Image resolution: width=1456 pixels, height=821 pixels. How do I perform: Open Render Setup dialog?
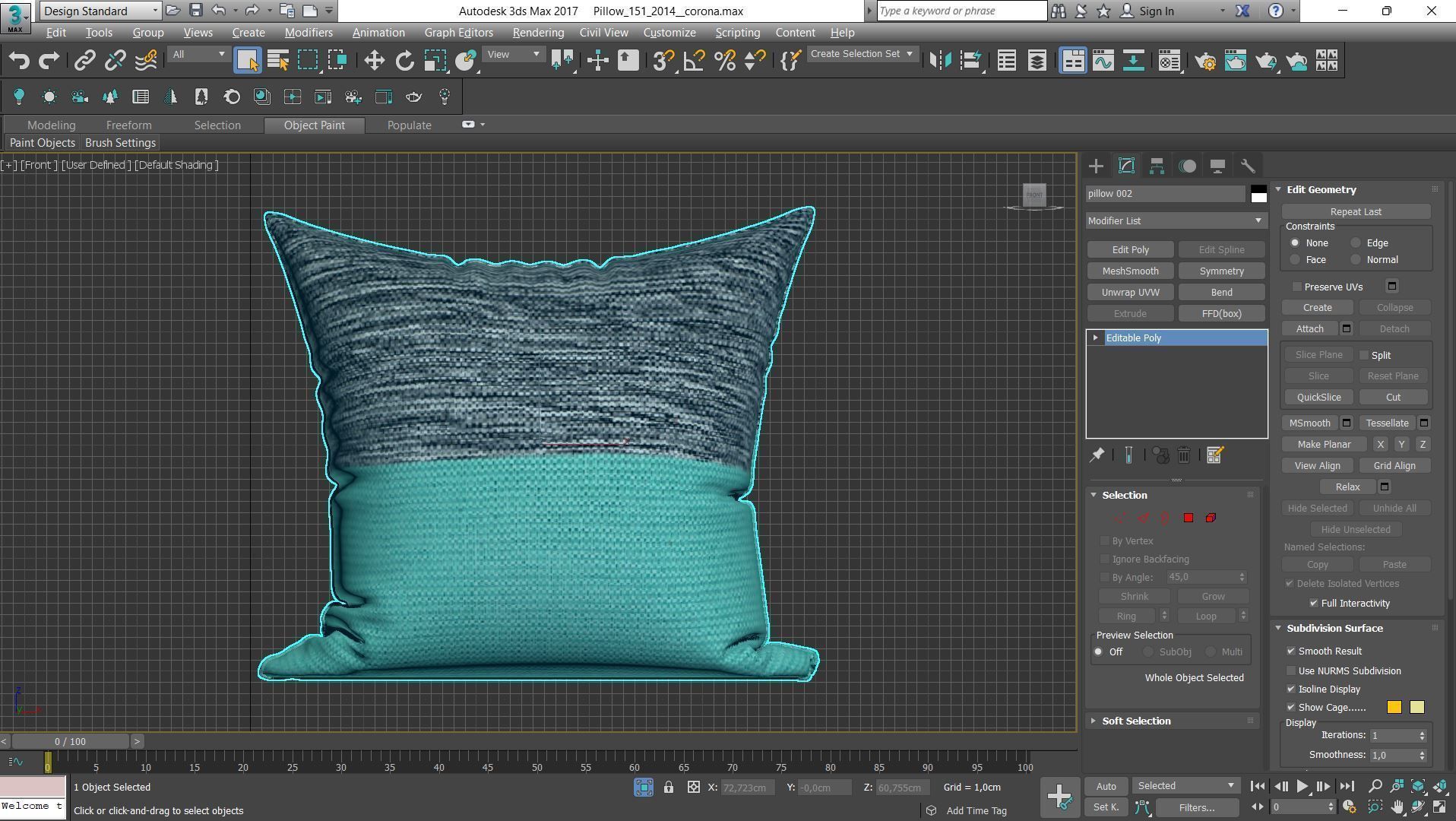point(1205,61)
